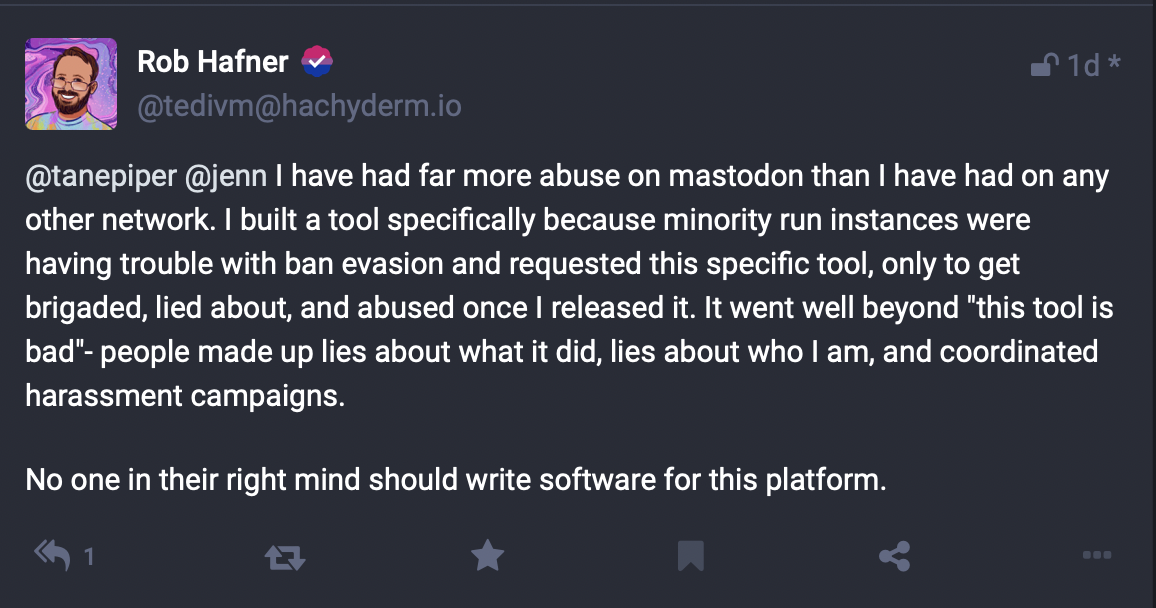The height and width of the screenshot is (608, 1156).
Task: Open the @jenn mention link
Action: 226,177
